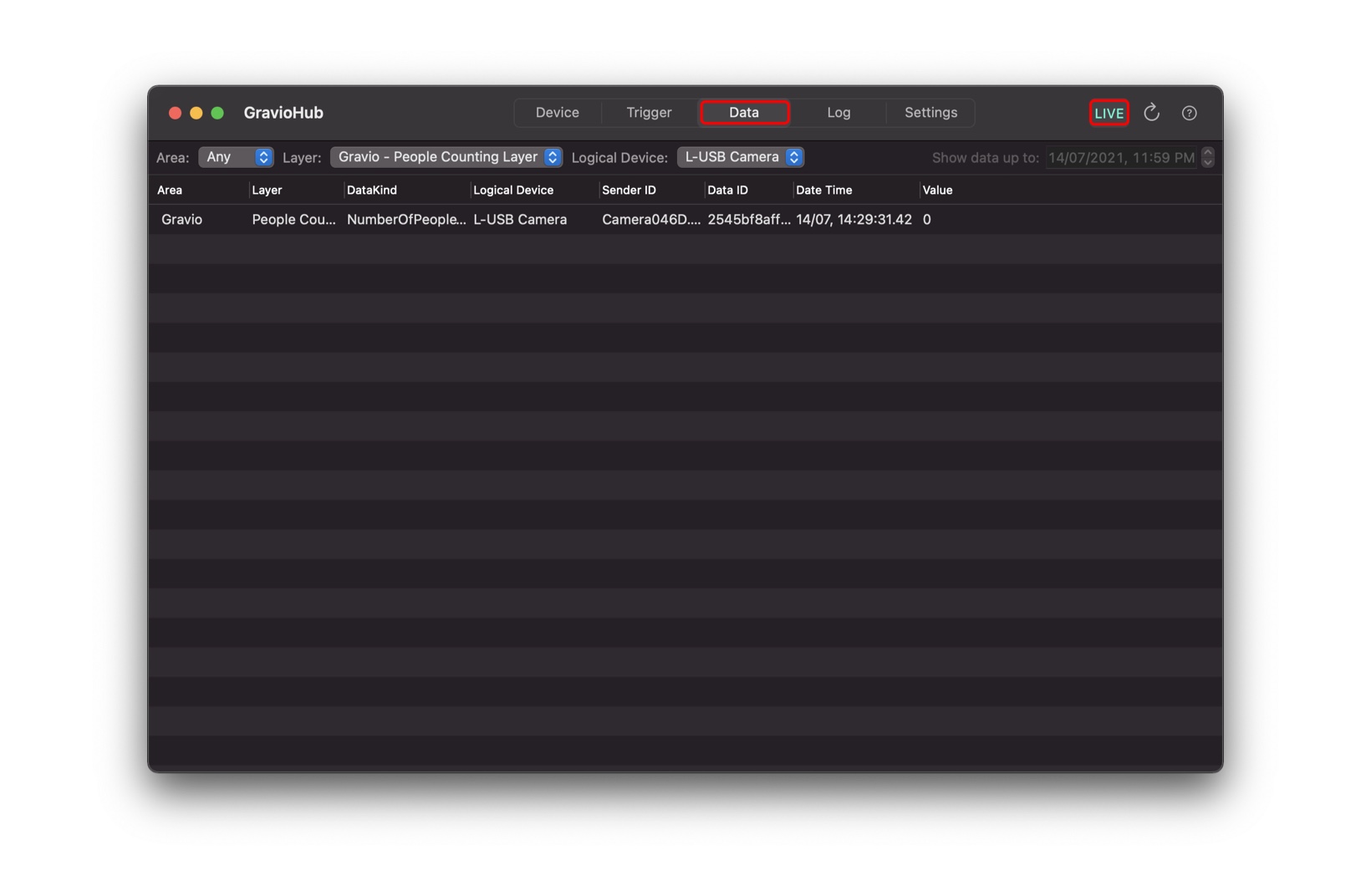Click the Sender ID column header
Image resolution: width=1371 pixels, height=896 pixels.
[629, 190]
